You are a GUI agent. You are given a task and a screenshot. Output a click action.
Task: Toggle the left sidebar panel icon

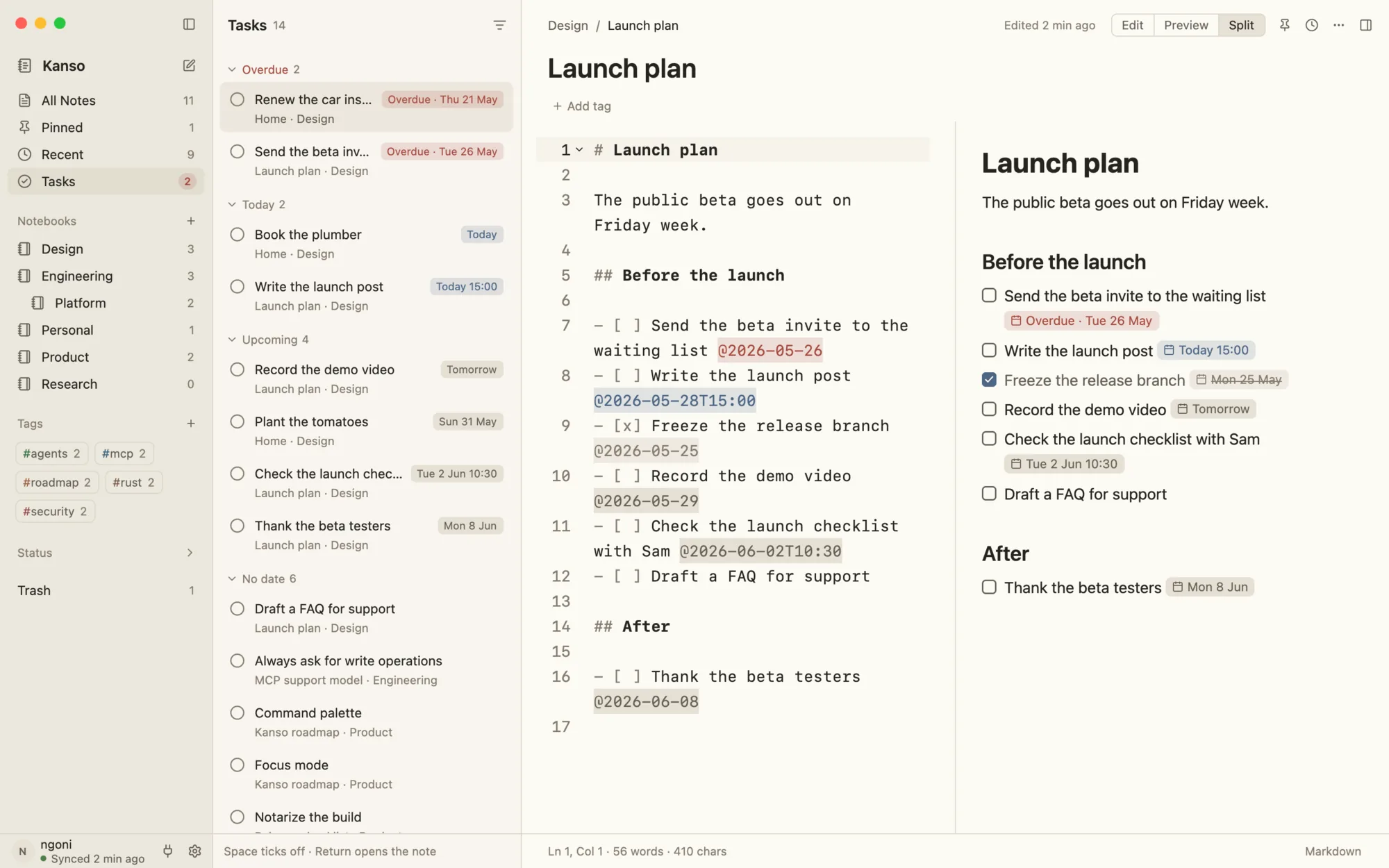189,24
